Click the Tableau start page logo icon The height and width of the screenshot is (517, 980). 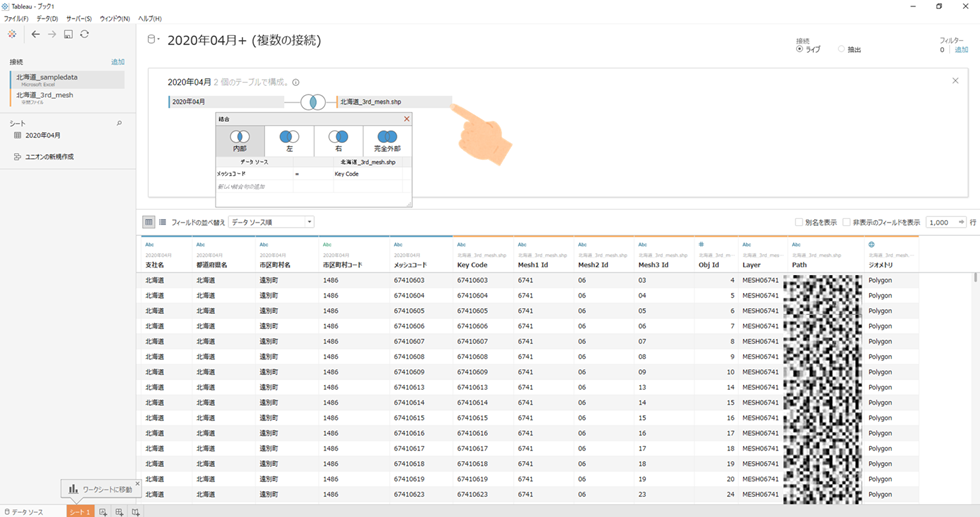tap(12, 34)
